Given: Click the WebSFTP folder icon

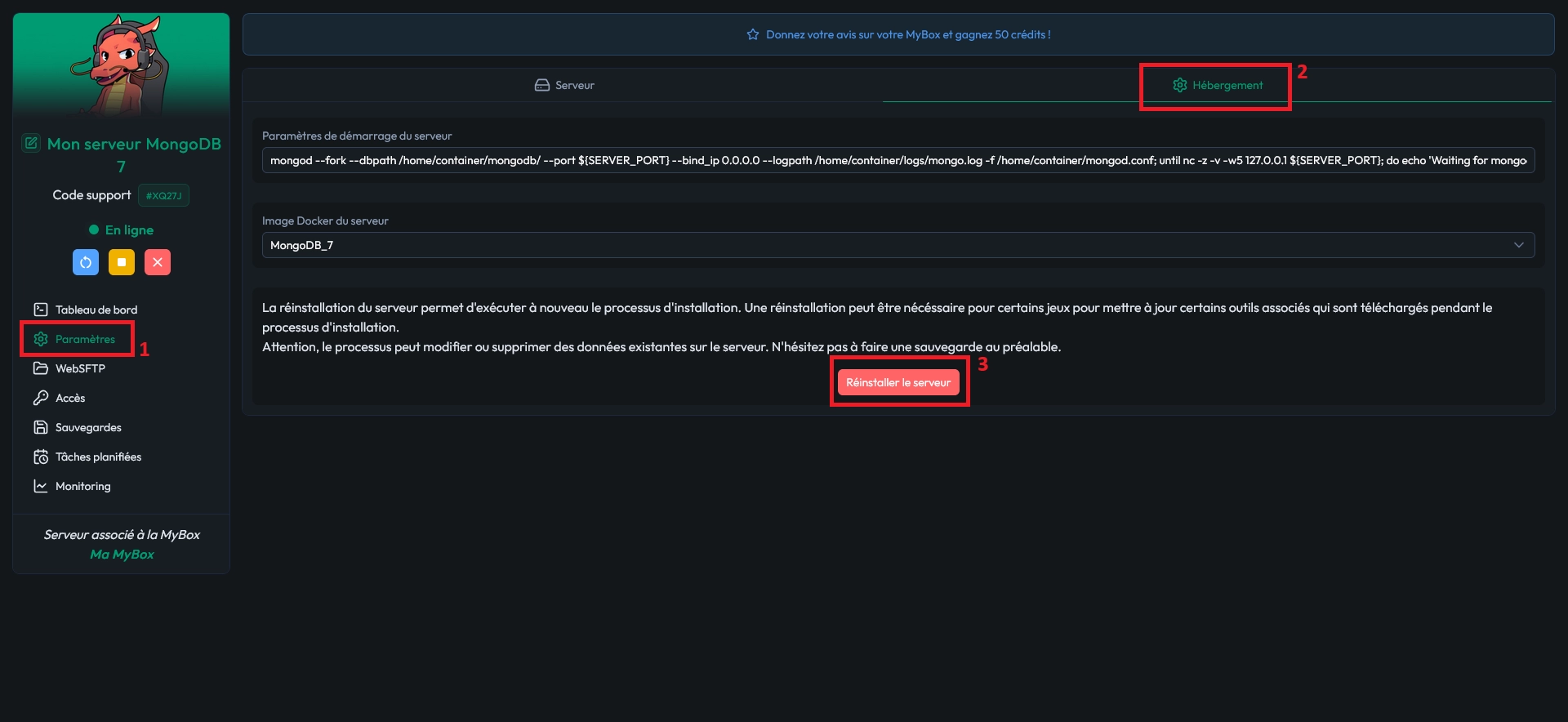Looking at the screenshot, I should pyautogui.click(x=41, y=368).
